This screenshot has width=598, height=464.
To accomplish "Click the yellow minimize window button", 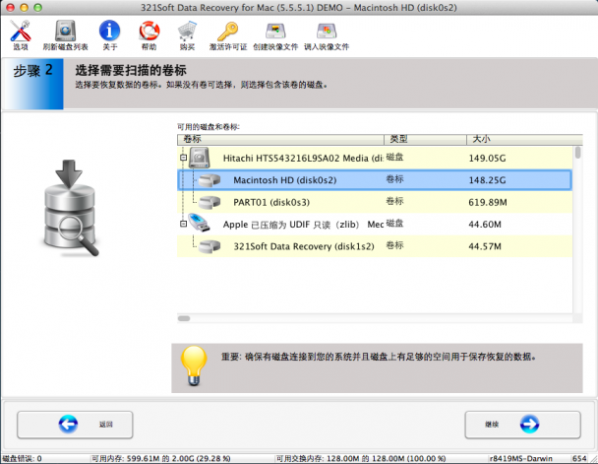I will (24, 7).
